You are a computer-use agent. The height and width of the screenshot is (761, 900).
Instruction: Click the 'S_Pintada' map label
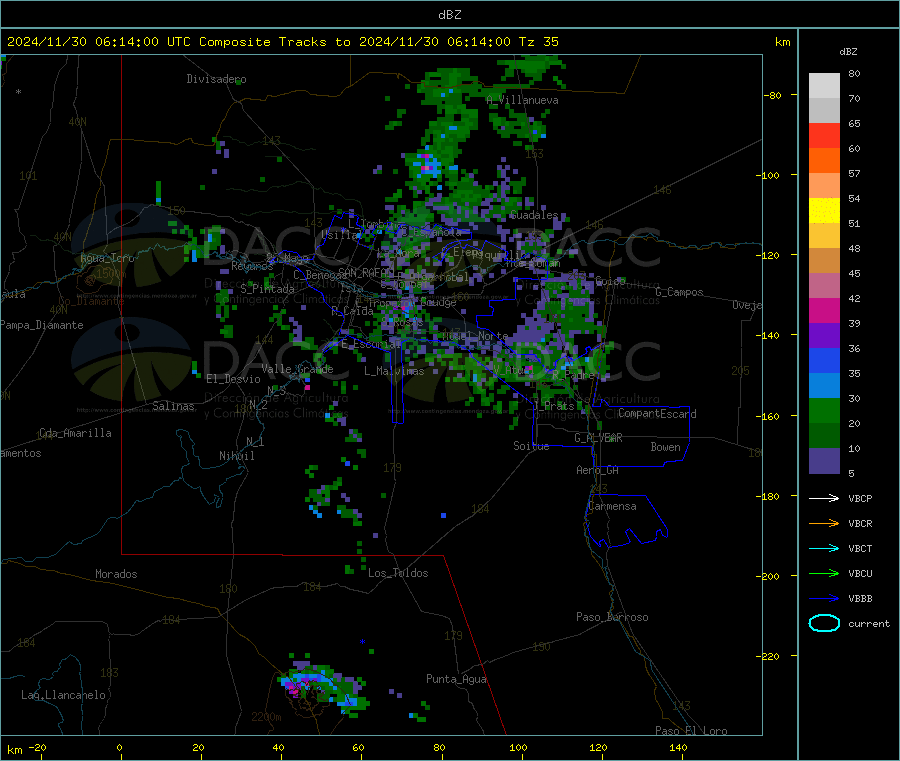pyautogui.click(x=267, y=289)
